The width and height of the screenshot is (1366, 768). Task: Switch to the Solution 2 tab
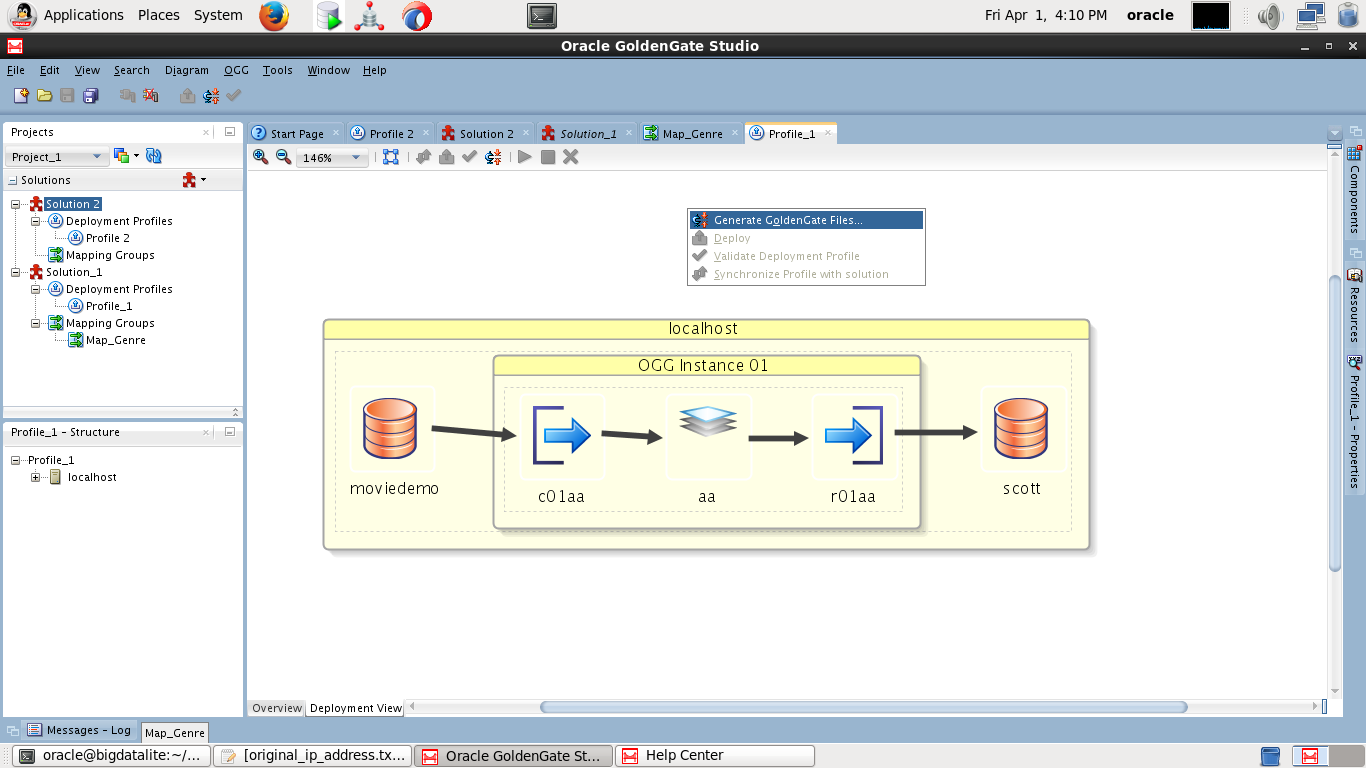pos(486,133)
